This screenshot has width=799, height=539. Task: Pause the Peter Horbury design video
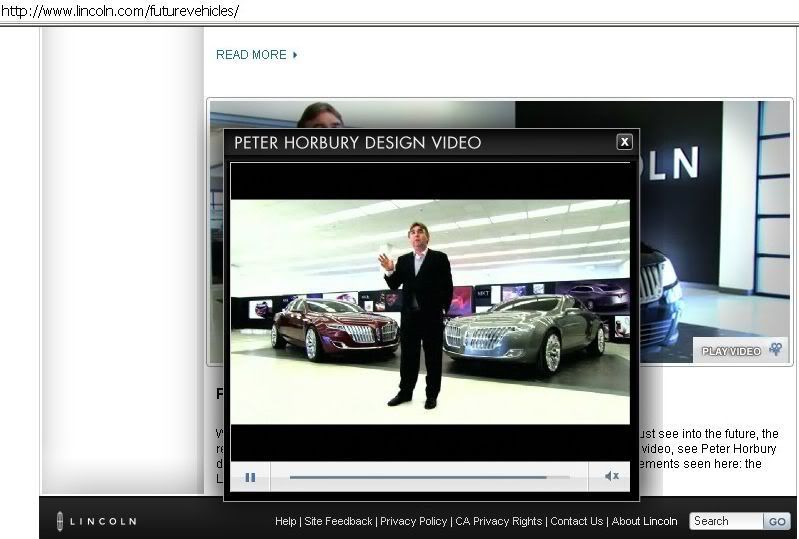point(250,477)
